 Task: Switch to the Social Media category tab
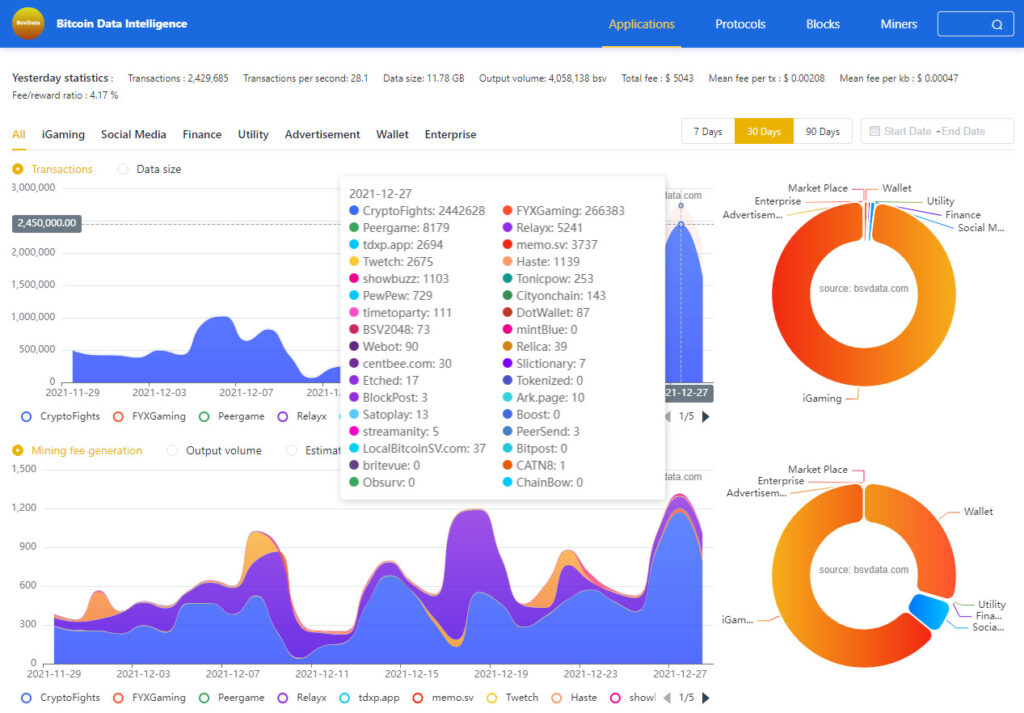pyautogui.click(x=133, y=135)
